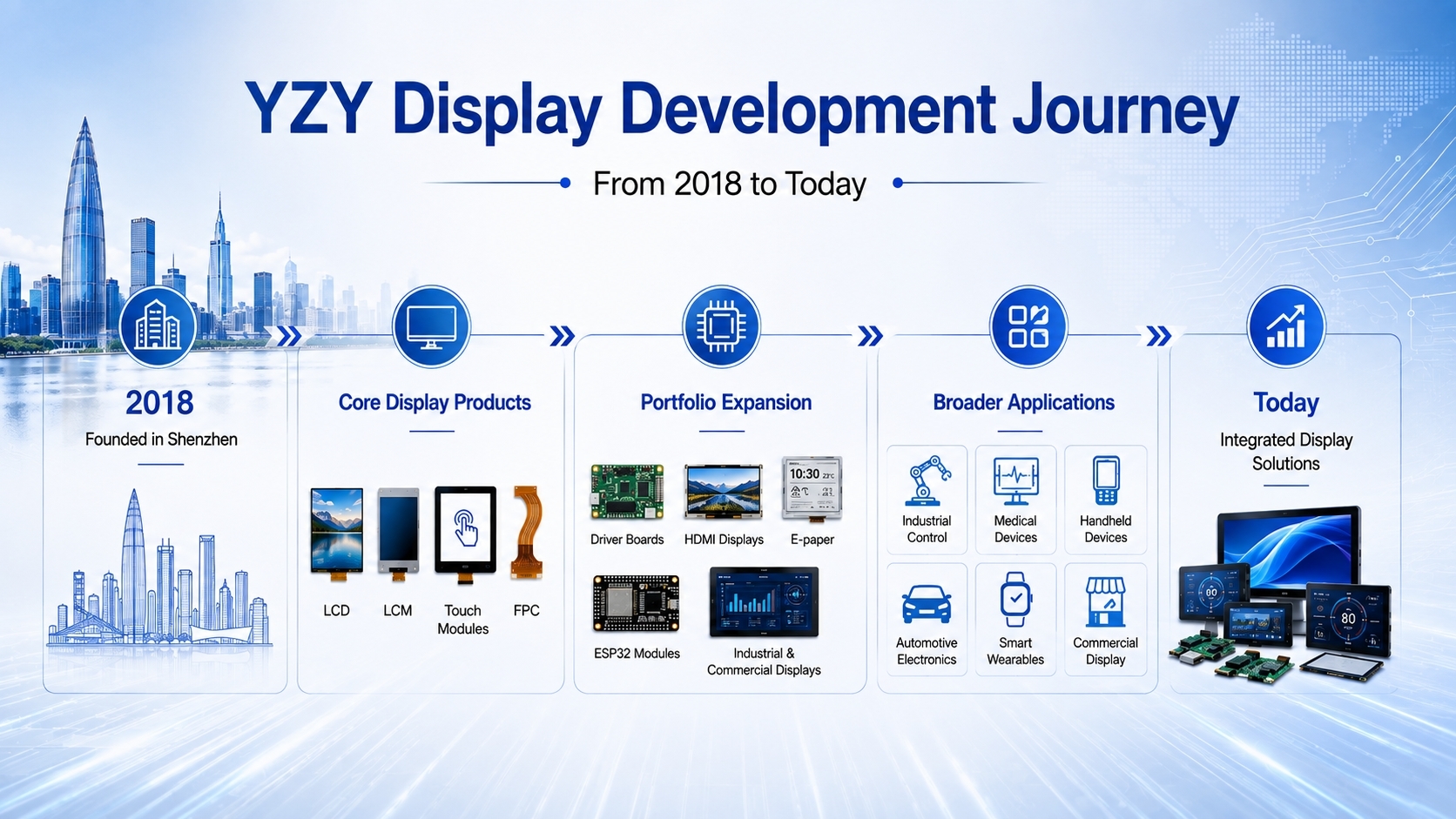Select the 'Industrial Control' label

(x=927, y=529)
